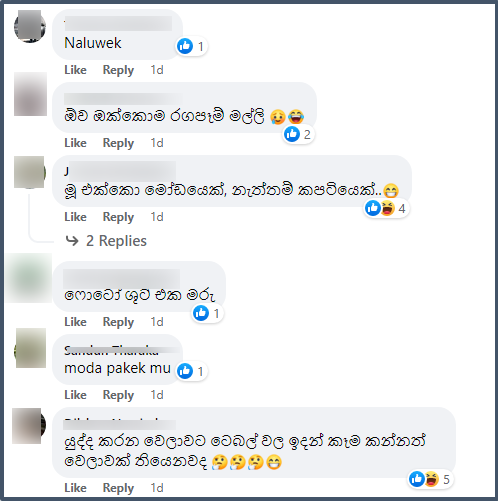
Task: Like the 'moda pakek mu' comment
Action: pos(75,395)
